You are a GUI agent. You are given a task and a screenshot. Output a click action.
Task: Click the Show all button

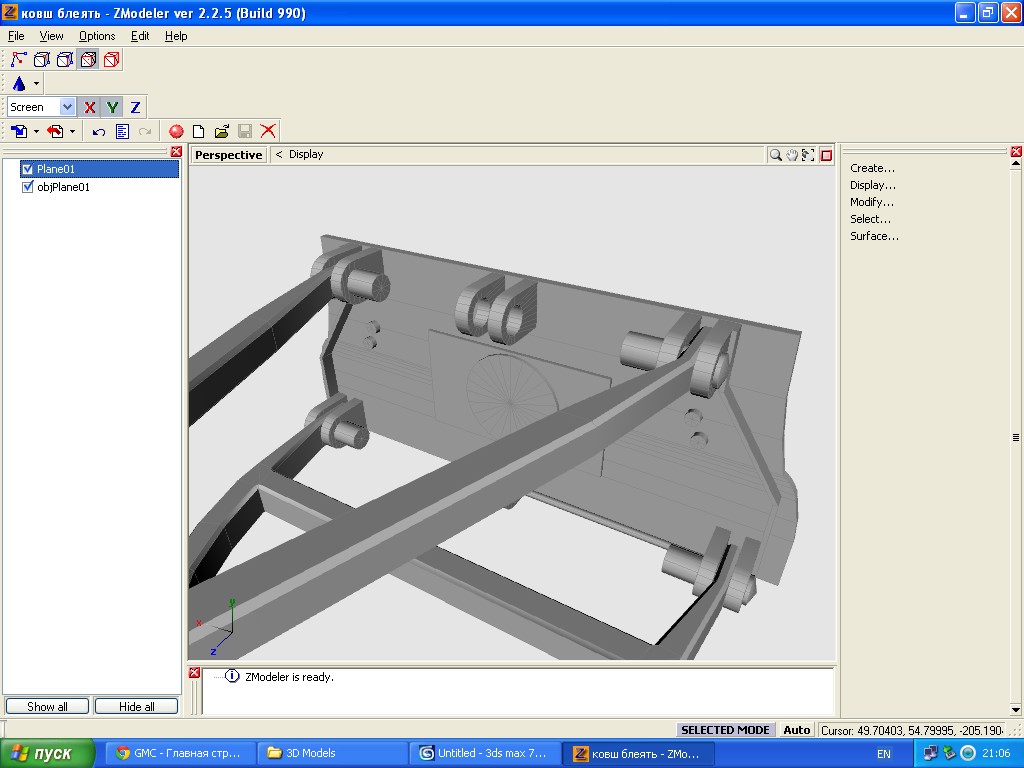pyautogui.click(x=47, y=706)
